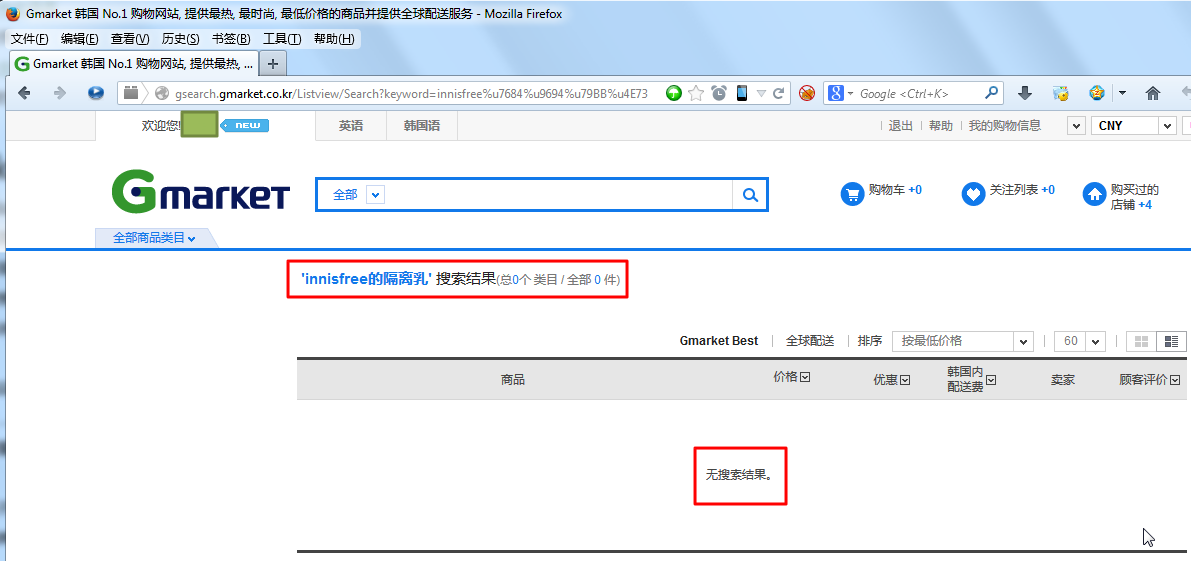Go to Home with the house icon

(x=1152, y=93)
